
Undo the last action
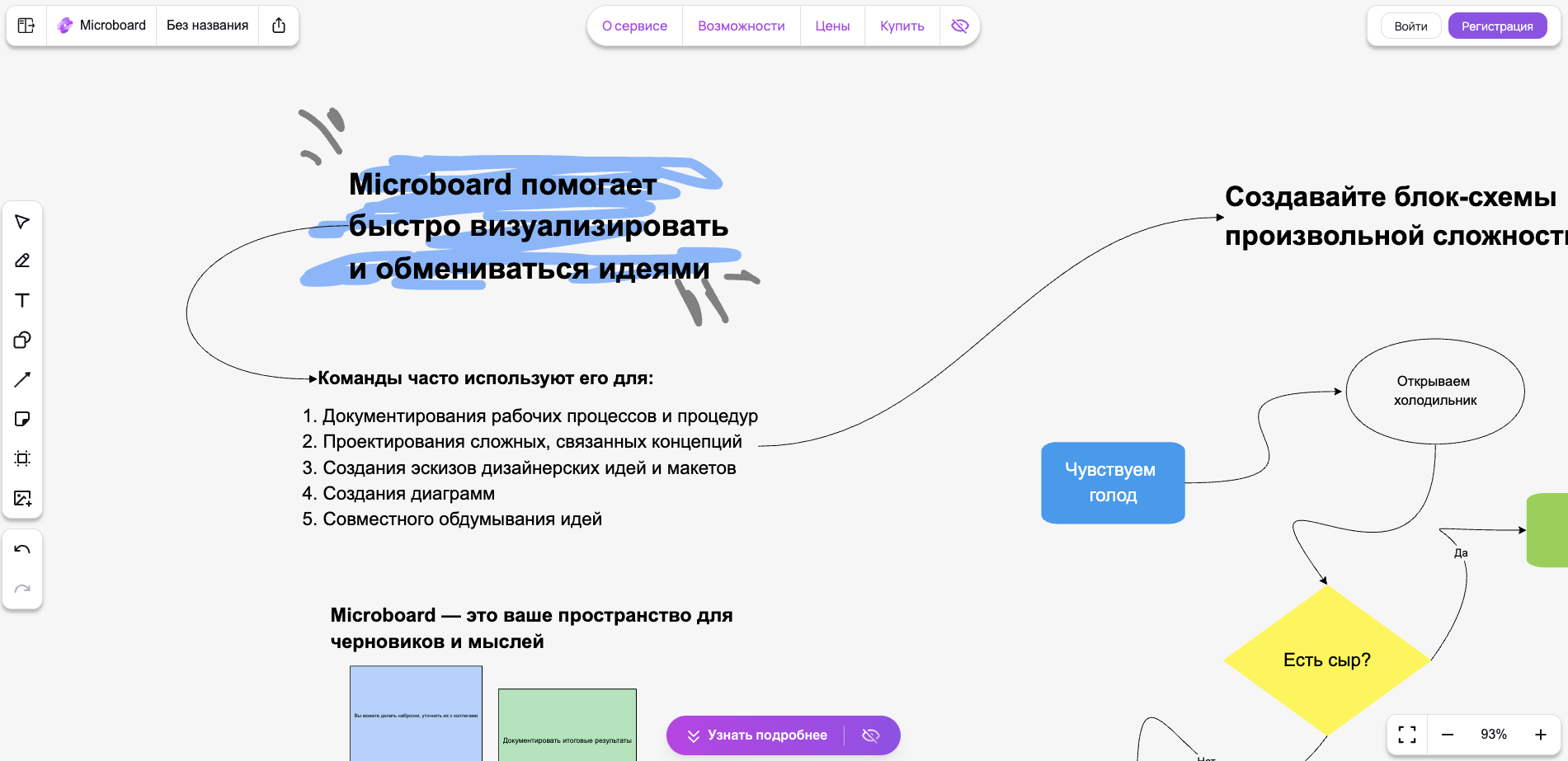tap(22, 549)
